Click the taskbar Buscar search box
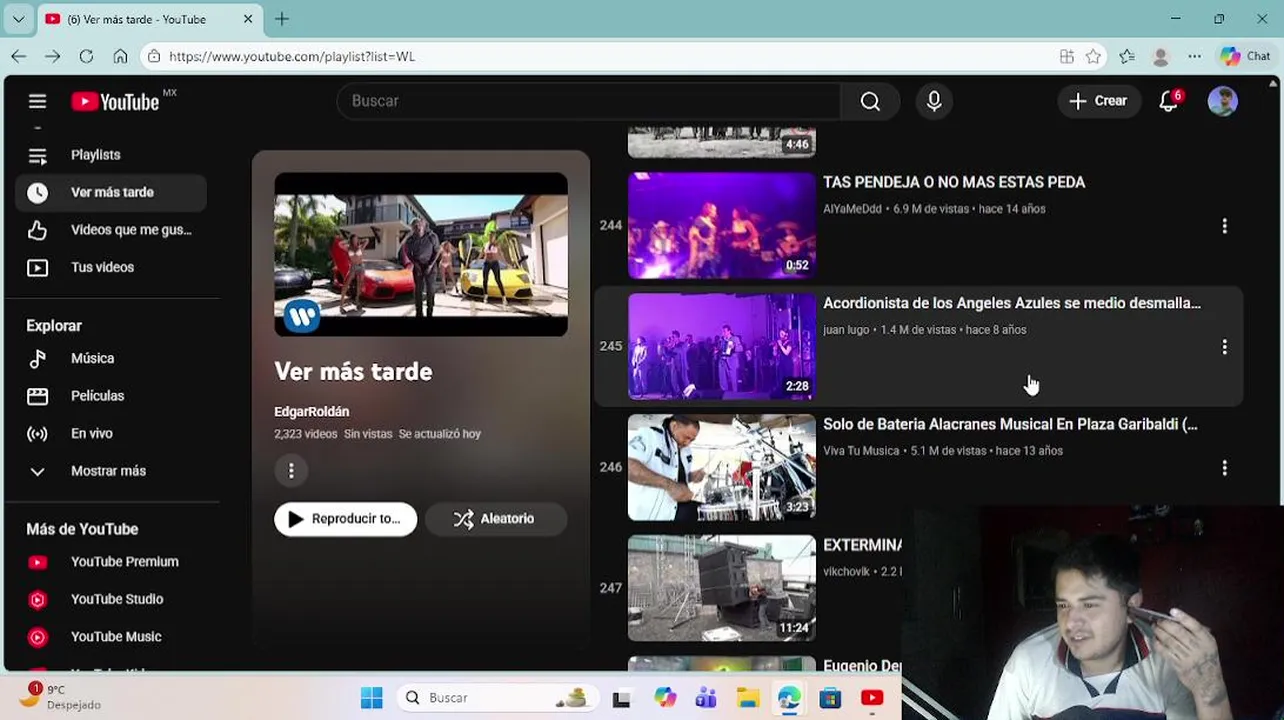 [497, 698]
